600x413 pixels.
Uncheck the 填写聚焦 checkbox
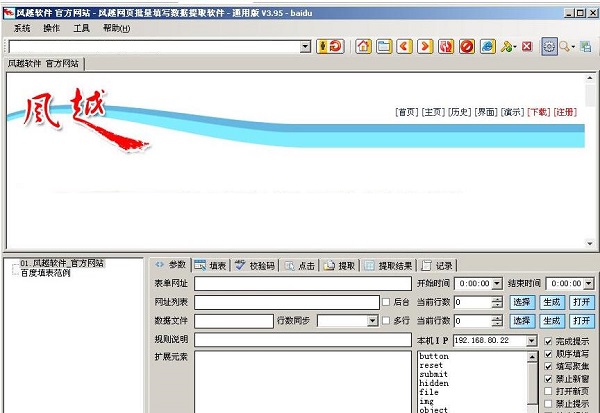548,366
